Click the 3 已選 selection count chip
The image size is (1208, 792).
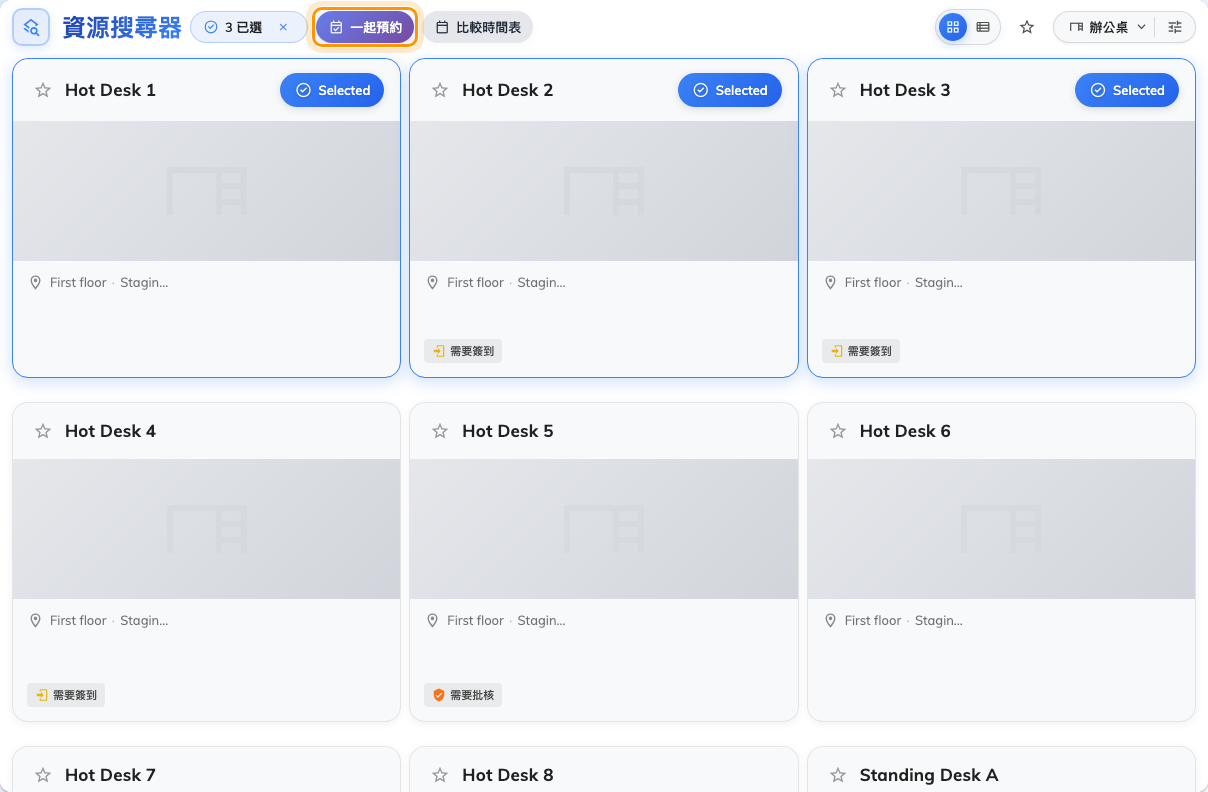pyautogui.click(x=248, y=27)
